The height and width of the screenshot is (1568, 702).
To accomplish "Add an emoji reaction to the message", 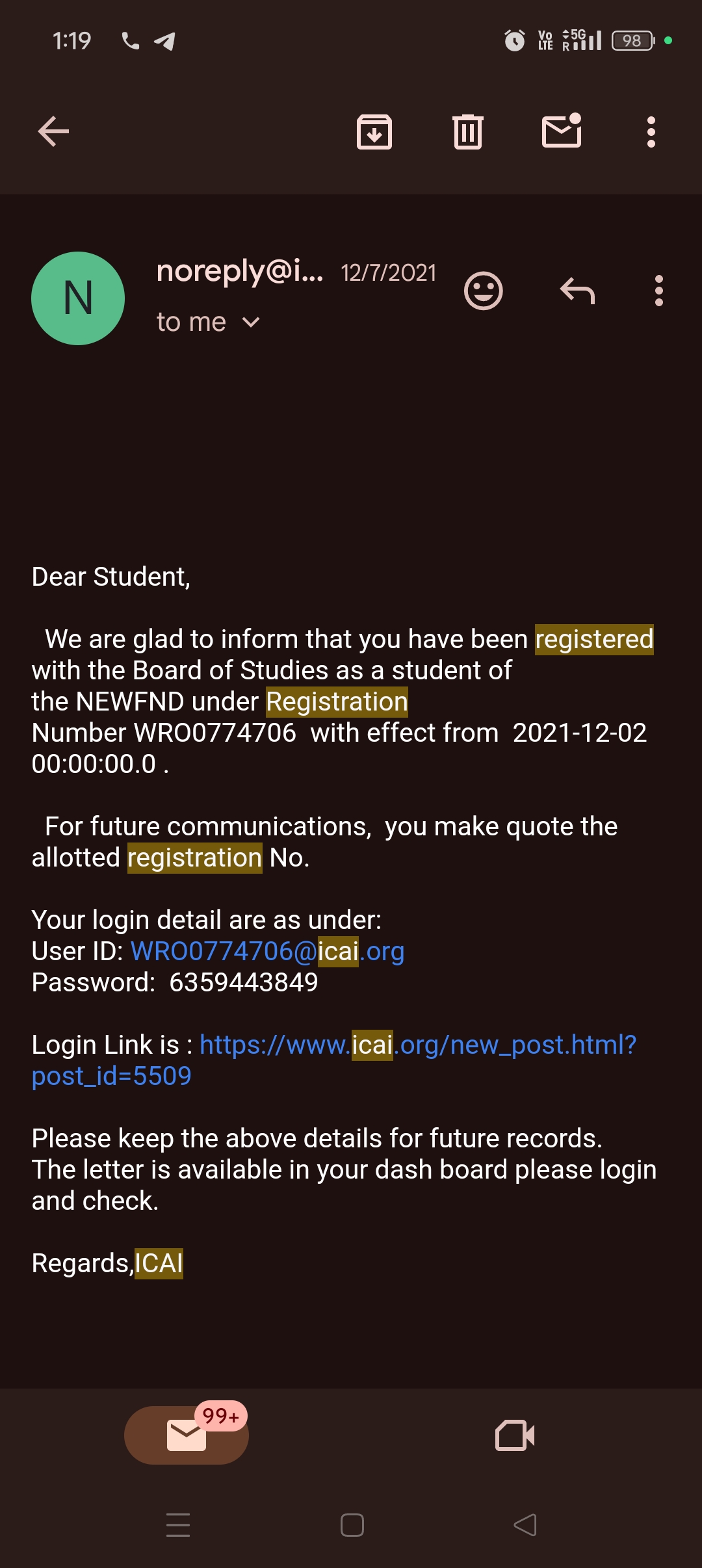I will pos(483,291).
